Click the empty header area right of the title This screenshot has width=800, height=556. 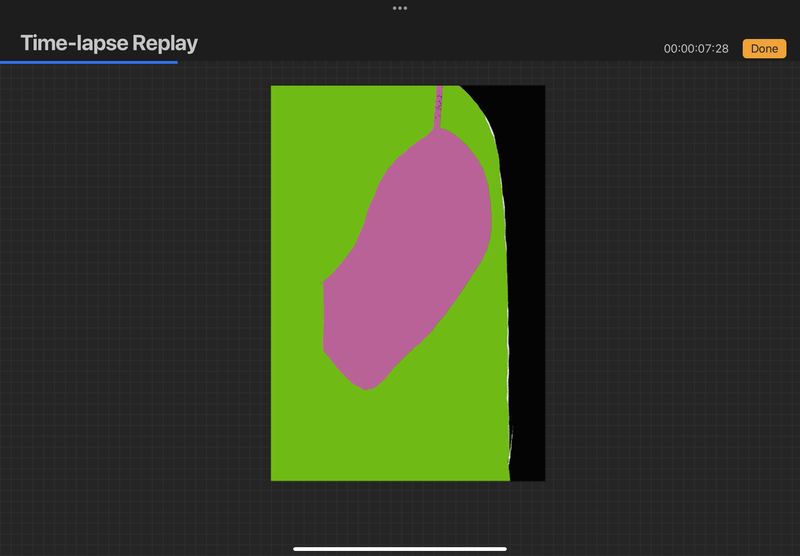click(x=420, y=45)
